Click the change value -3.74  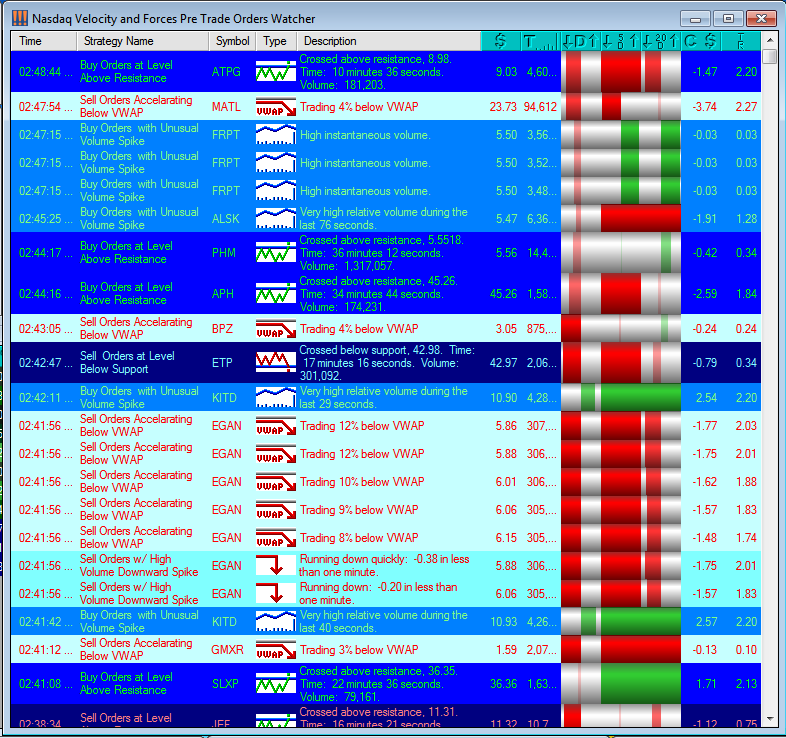(x=705, y=107)
